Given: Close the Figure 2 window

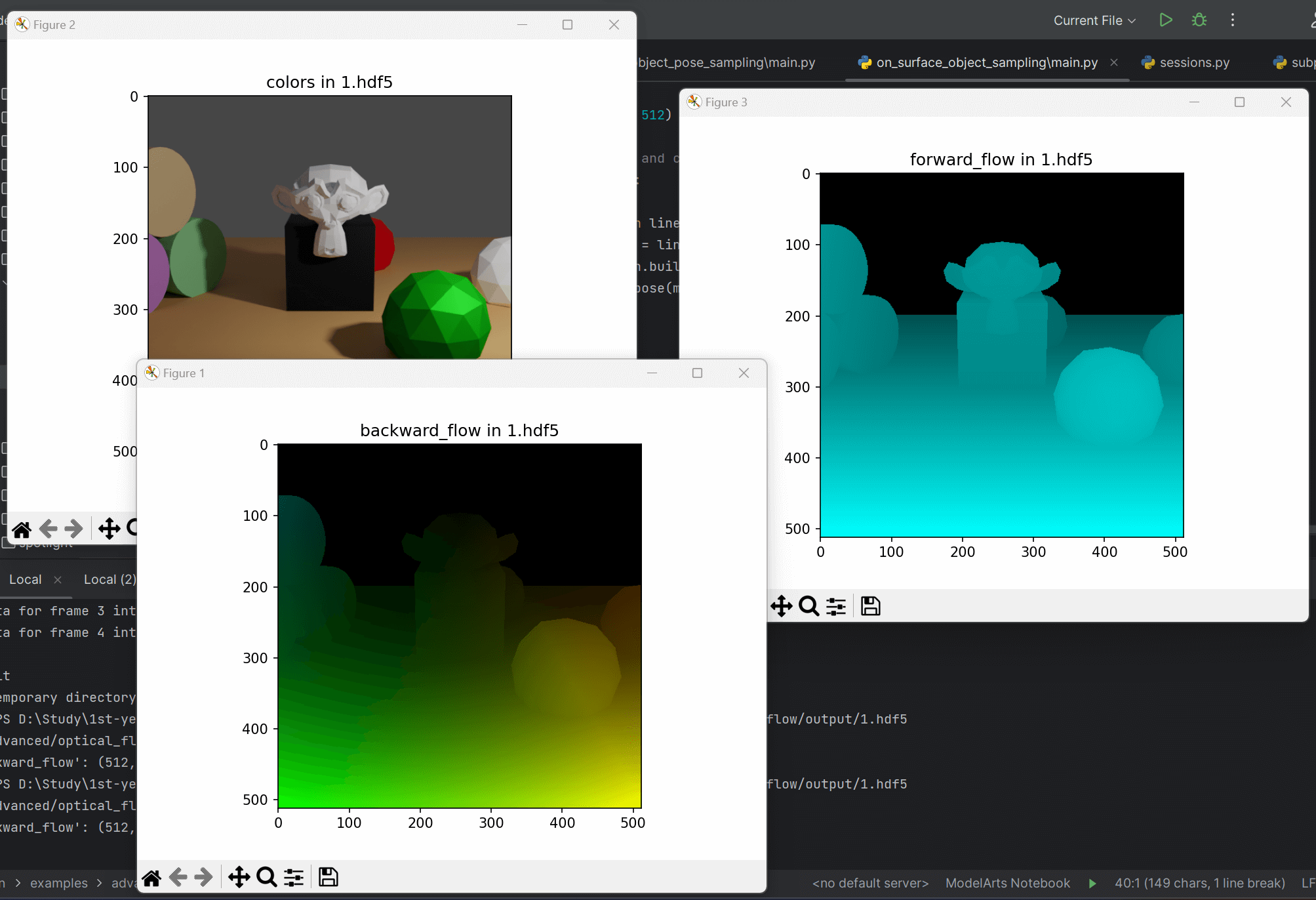Looking at the screenshot, I should click(x=614, y=24).
